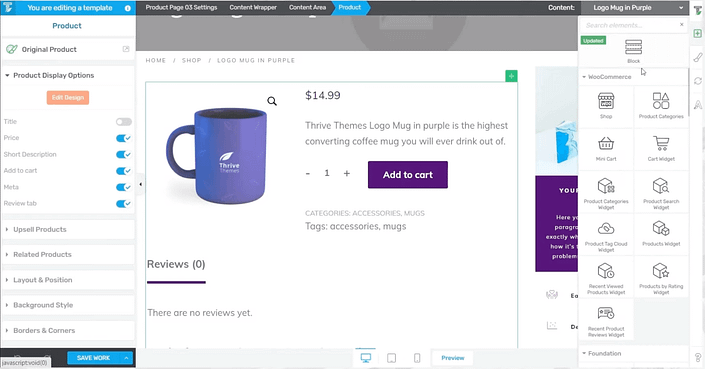The height and width of the screenshot is (369, 705).
Task: Open the brush style icon in right sidebar
Action: point(697,57)
